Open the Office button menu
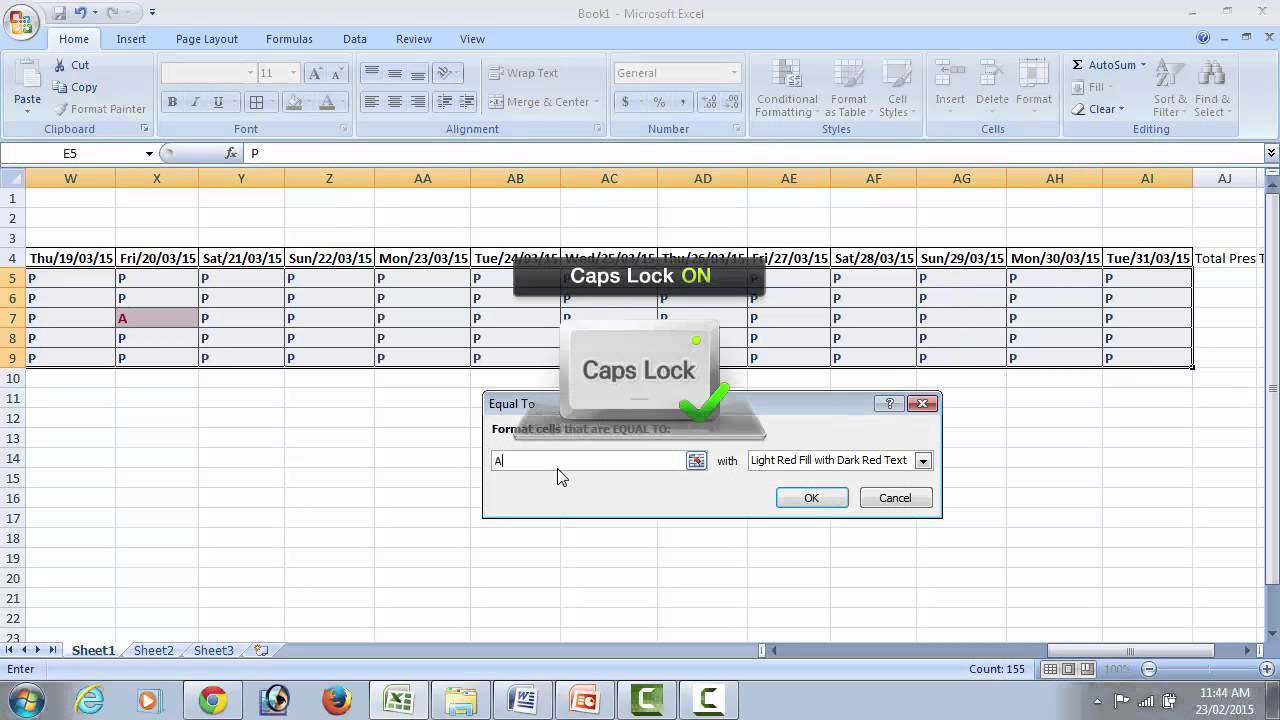 click(20, 22)
